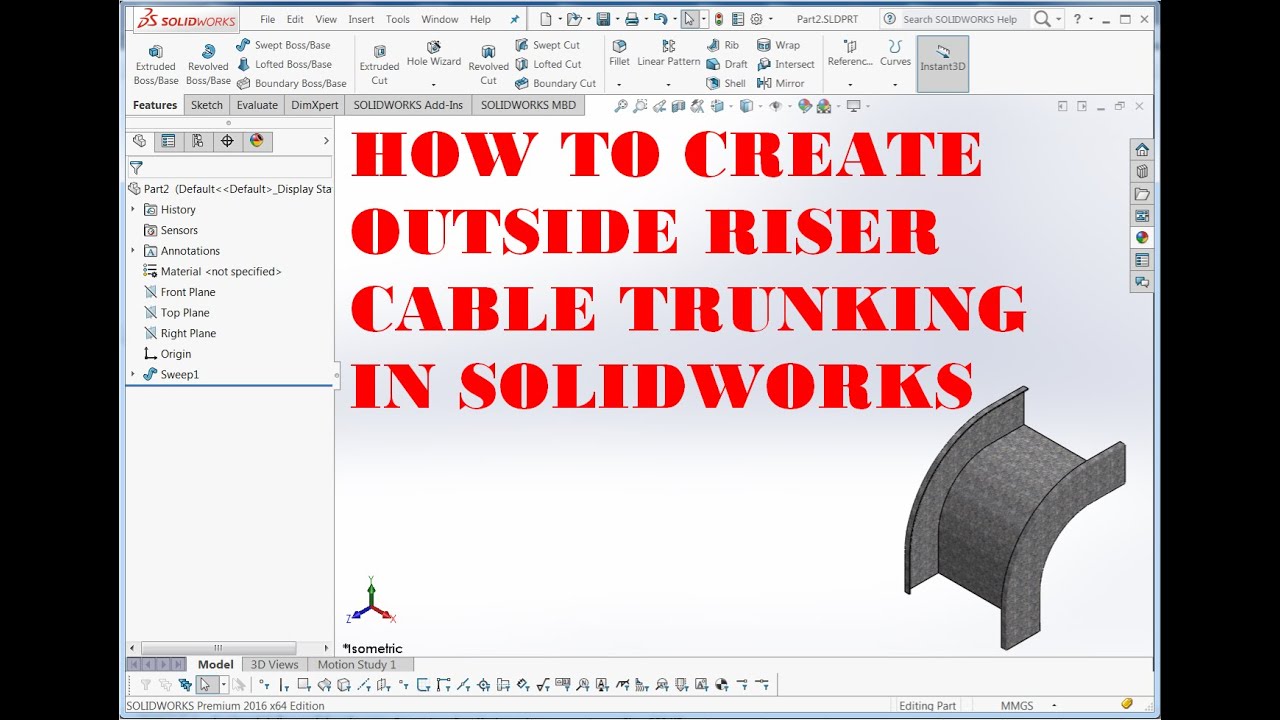Screen dimensions: 1280x720
Task: Select the Extruded Boss/Base tool
Action: 156,65
